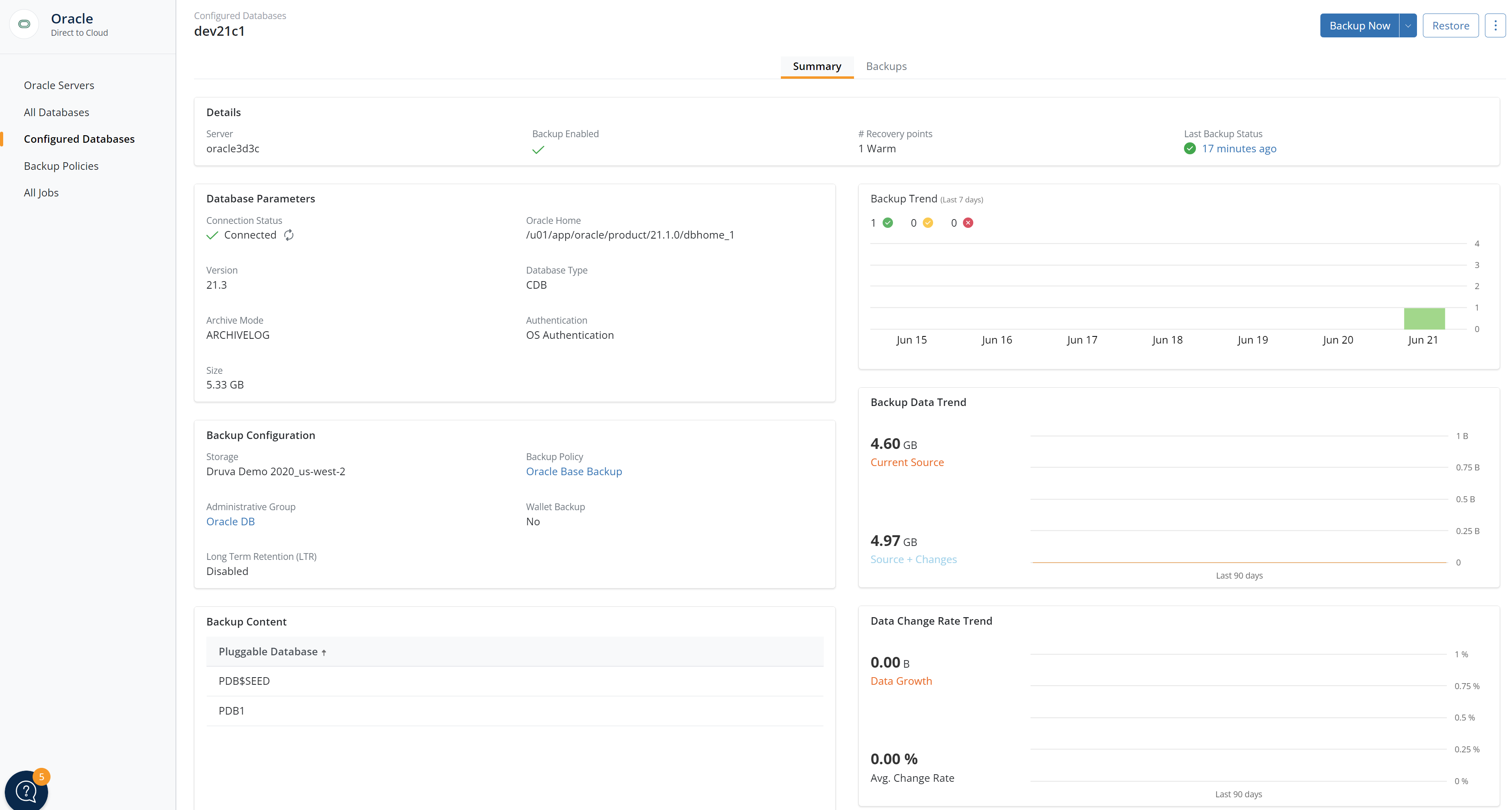Click the Jun 21 green backup bar
This screenshot has height=810, width=1512.
[1425, 318]
